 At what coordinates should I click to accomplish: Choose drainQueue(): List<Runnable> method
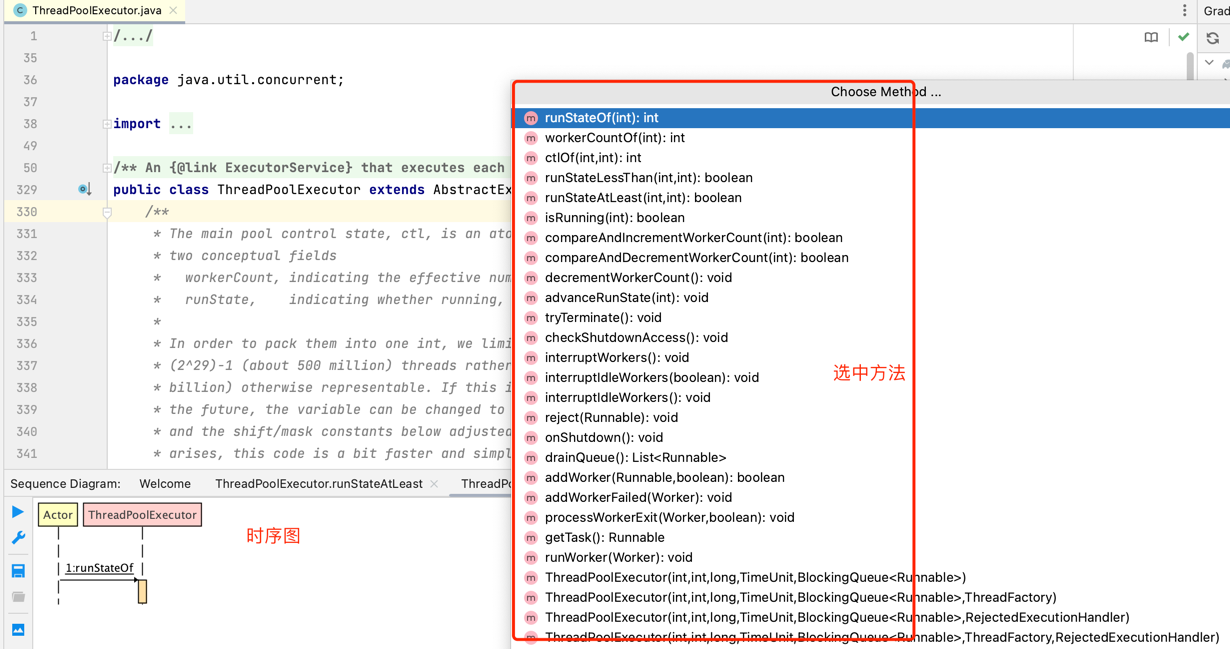pos(871,458)
